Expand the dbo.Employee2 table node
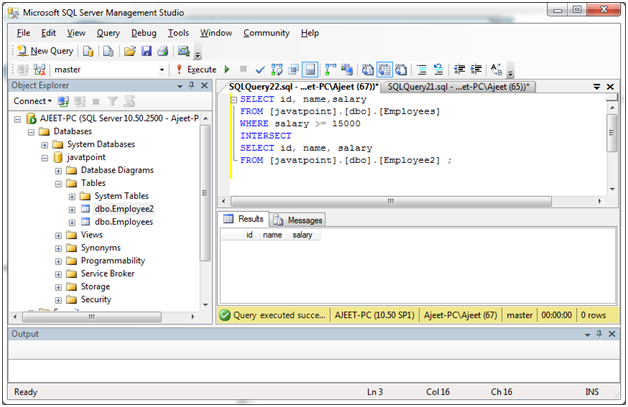Viewport: 628px width, 407px height. click(x=72, y=210)
